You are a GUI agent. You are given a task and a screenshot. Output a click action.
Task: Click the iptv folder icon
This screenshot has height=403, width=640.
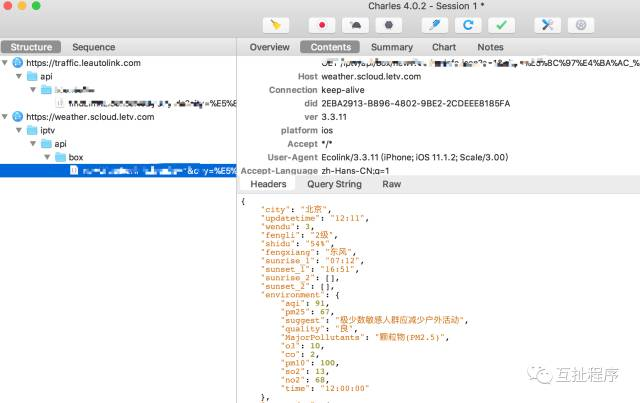(x=32, y=130)
